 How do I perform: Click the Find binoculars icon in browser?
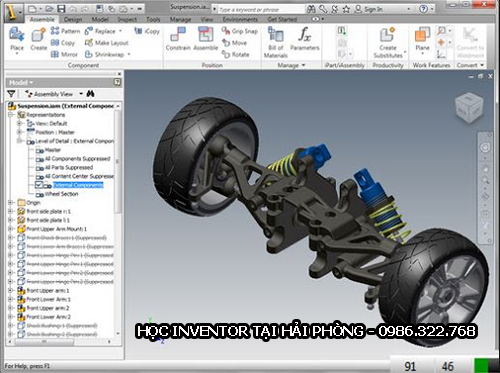(x=90, y=94)
